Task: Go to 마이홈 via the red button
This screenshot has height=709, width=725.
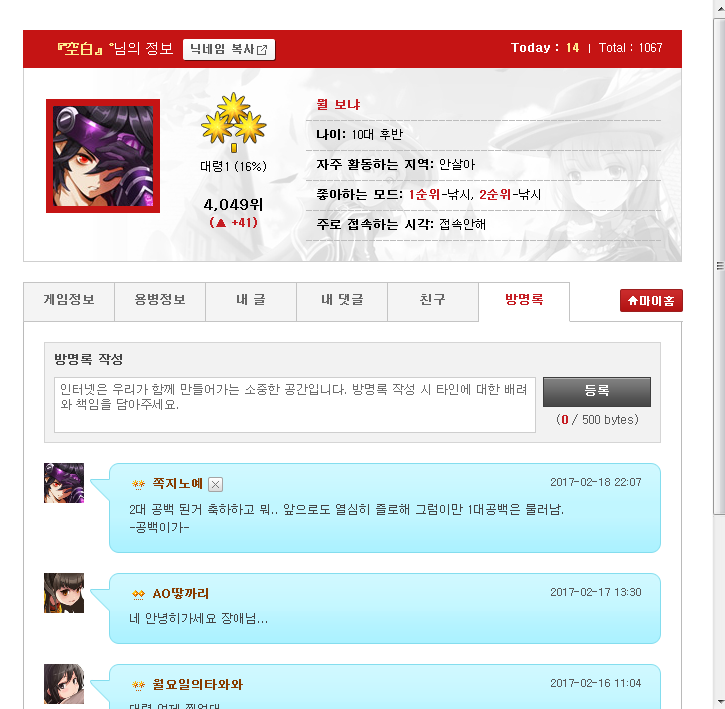Action: coord(651,301)
